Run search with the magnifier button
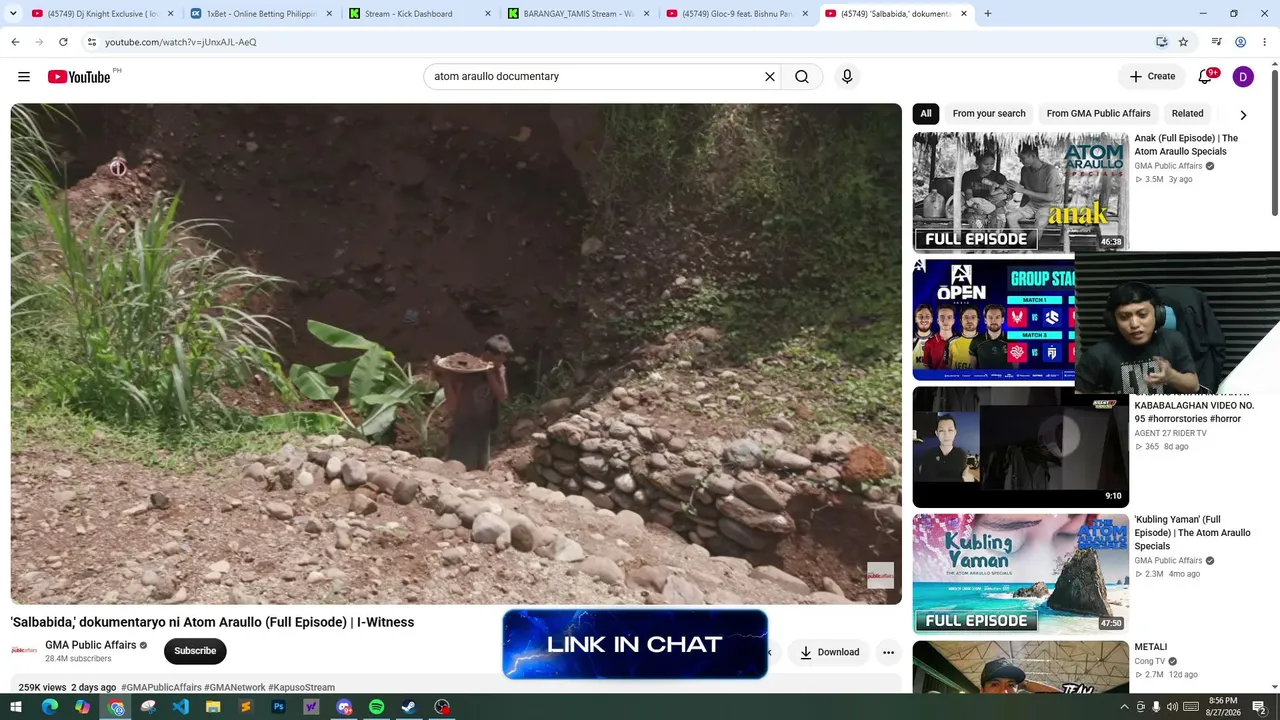This screenshot has height=720, width=1280. point(802,77)
